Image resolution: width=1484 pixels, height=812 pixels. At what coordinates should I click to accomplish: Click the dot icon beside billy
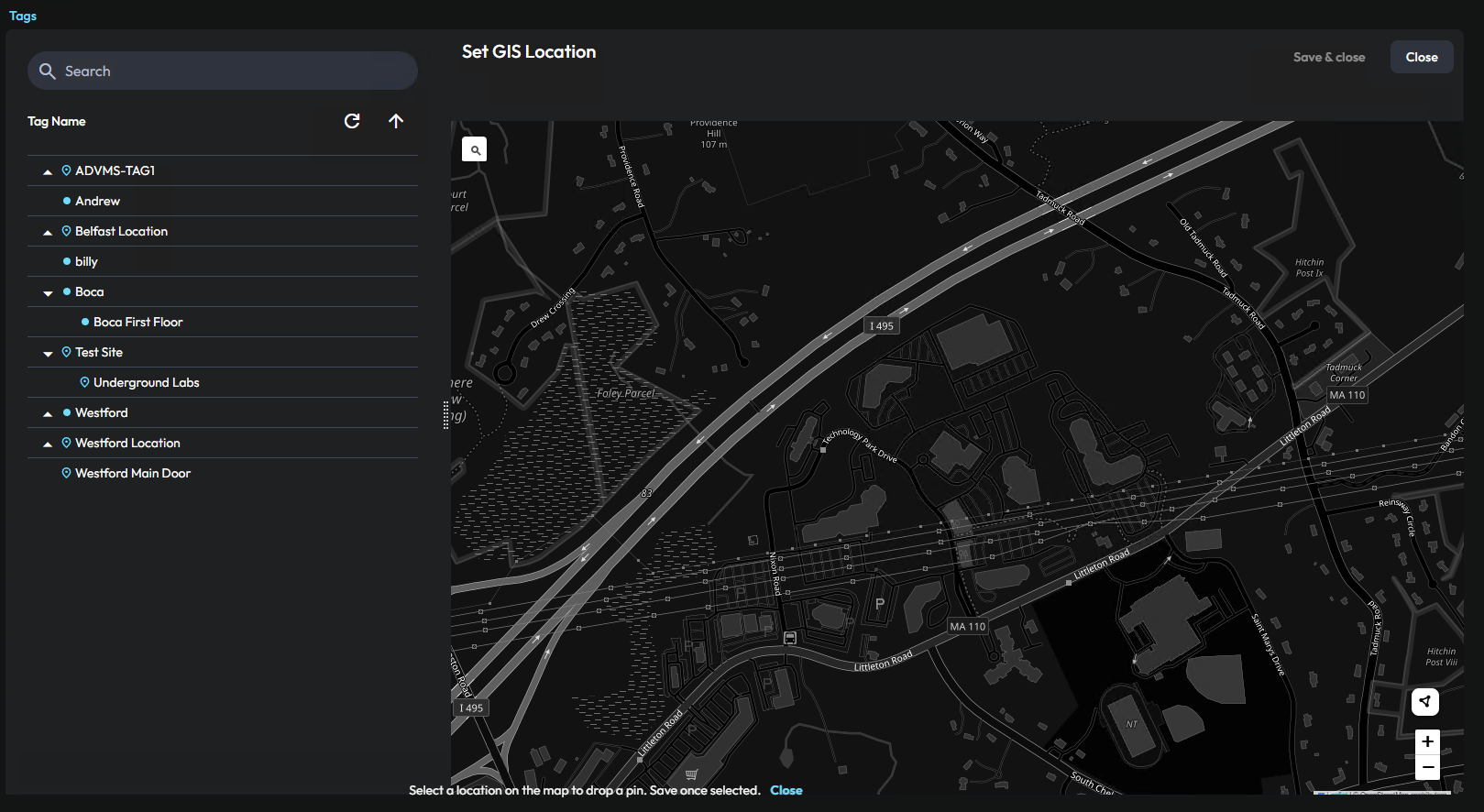67,261
